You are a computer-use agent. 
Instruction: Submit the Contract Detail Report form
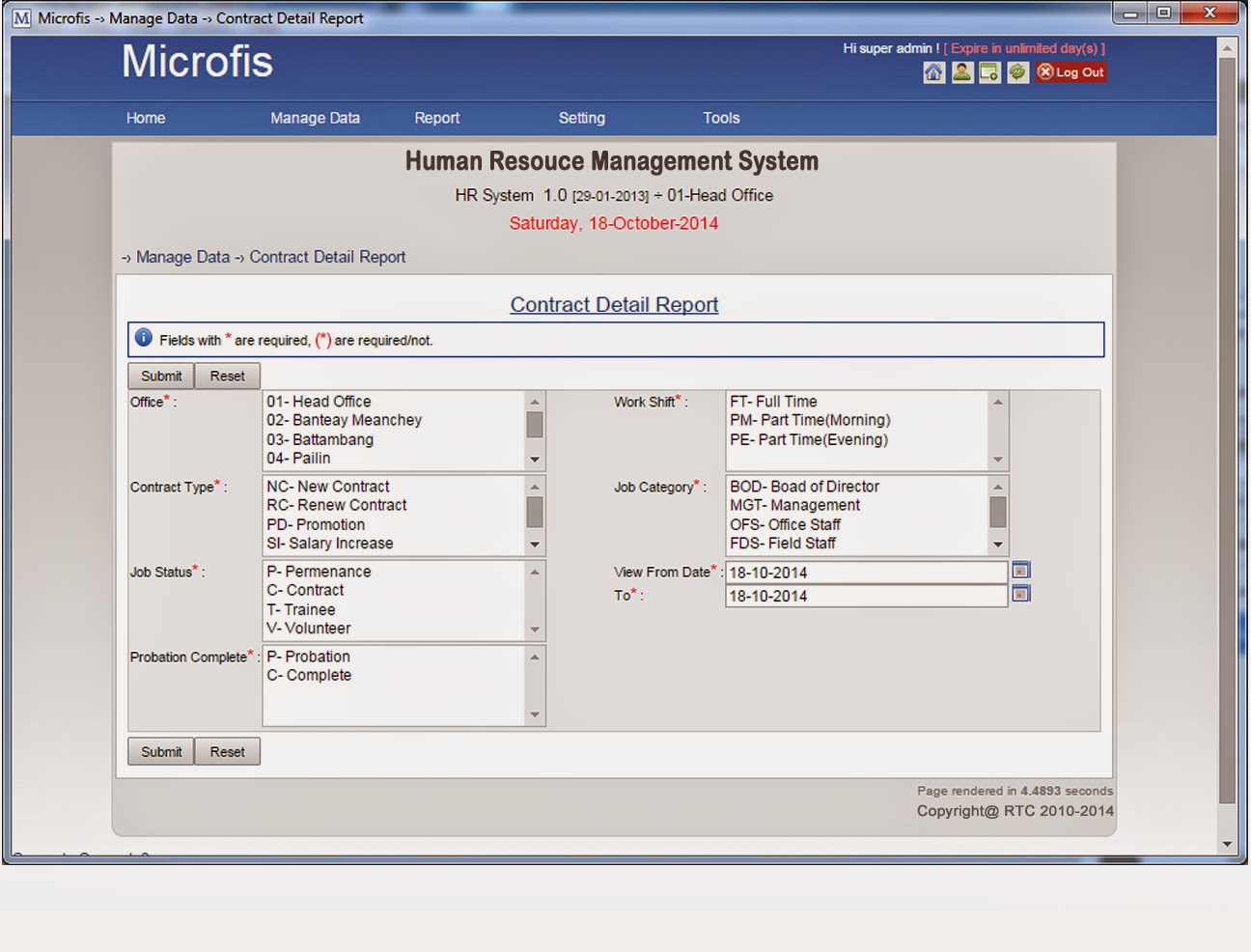(160, 376)
